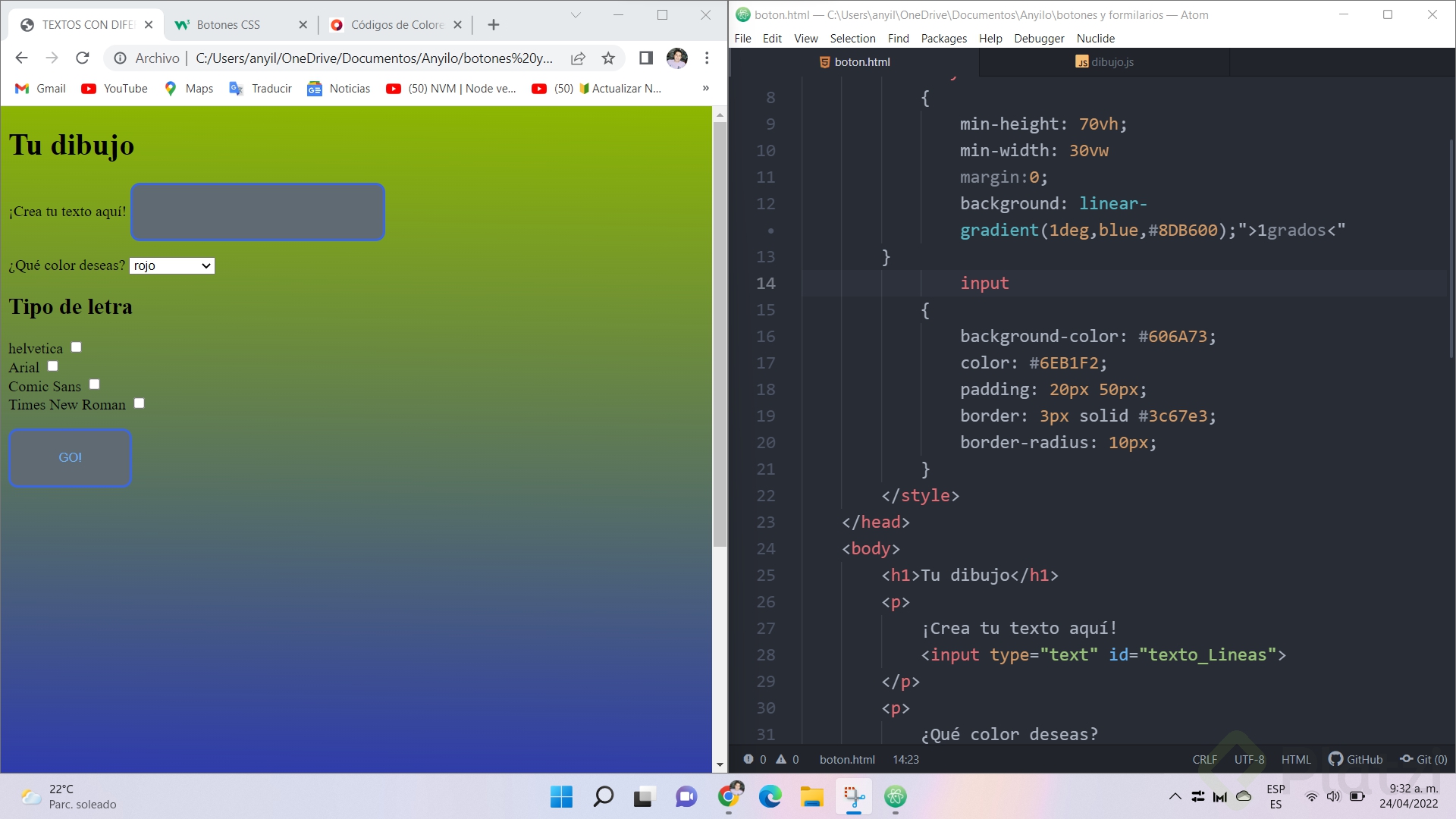
Task: Open the GitHub panel from status bar
Action: coord(1355,759)
